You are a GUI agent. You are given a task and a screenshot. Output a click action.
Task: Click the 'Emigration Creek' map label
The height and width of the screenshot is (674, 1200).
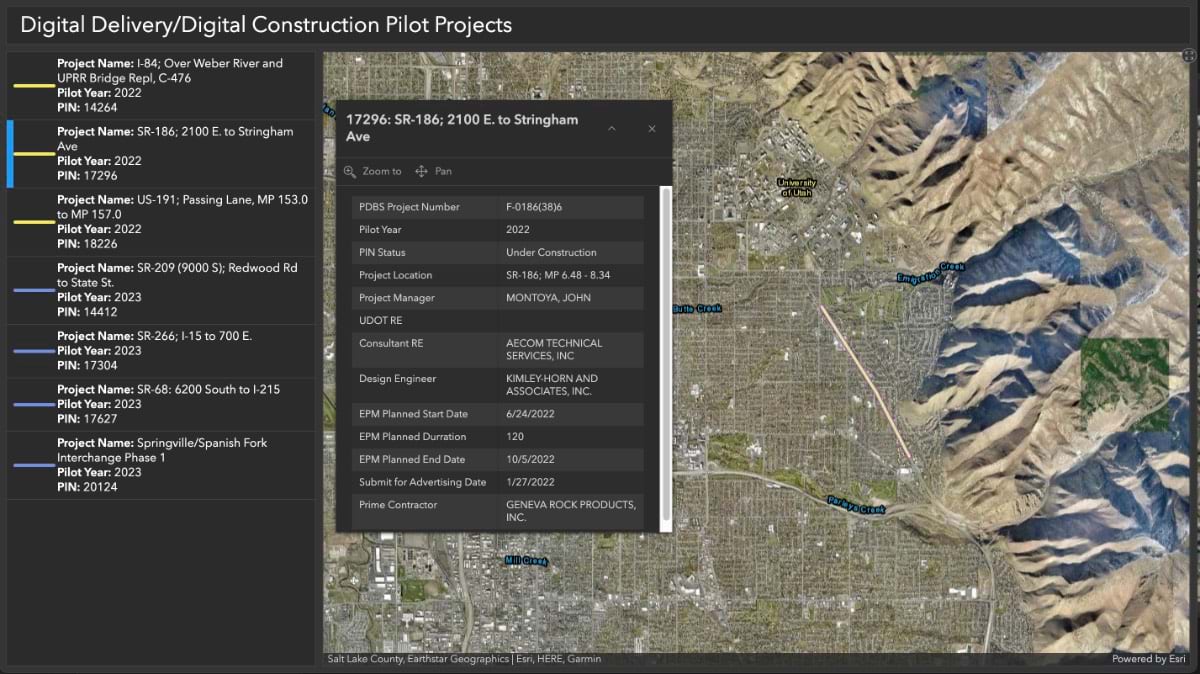point(930,272)
